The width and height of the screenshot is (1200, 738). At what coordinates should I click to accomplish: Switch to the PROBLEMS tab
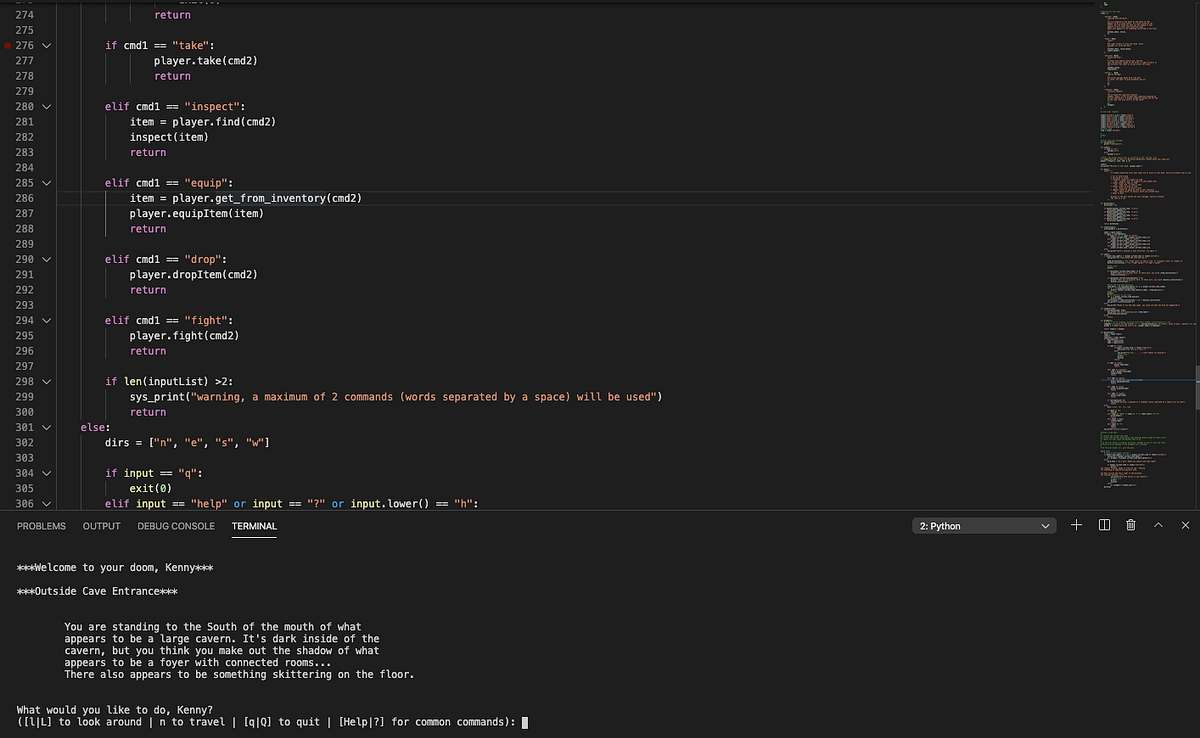click(41, 525)
